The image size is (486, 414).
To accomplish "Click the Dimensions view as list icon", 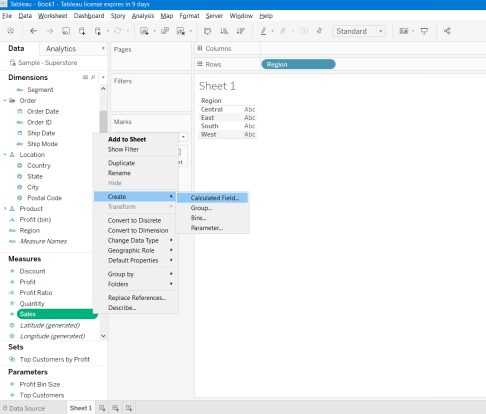I will (x=85, y=77).
